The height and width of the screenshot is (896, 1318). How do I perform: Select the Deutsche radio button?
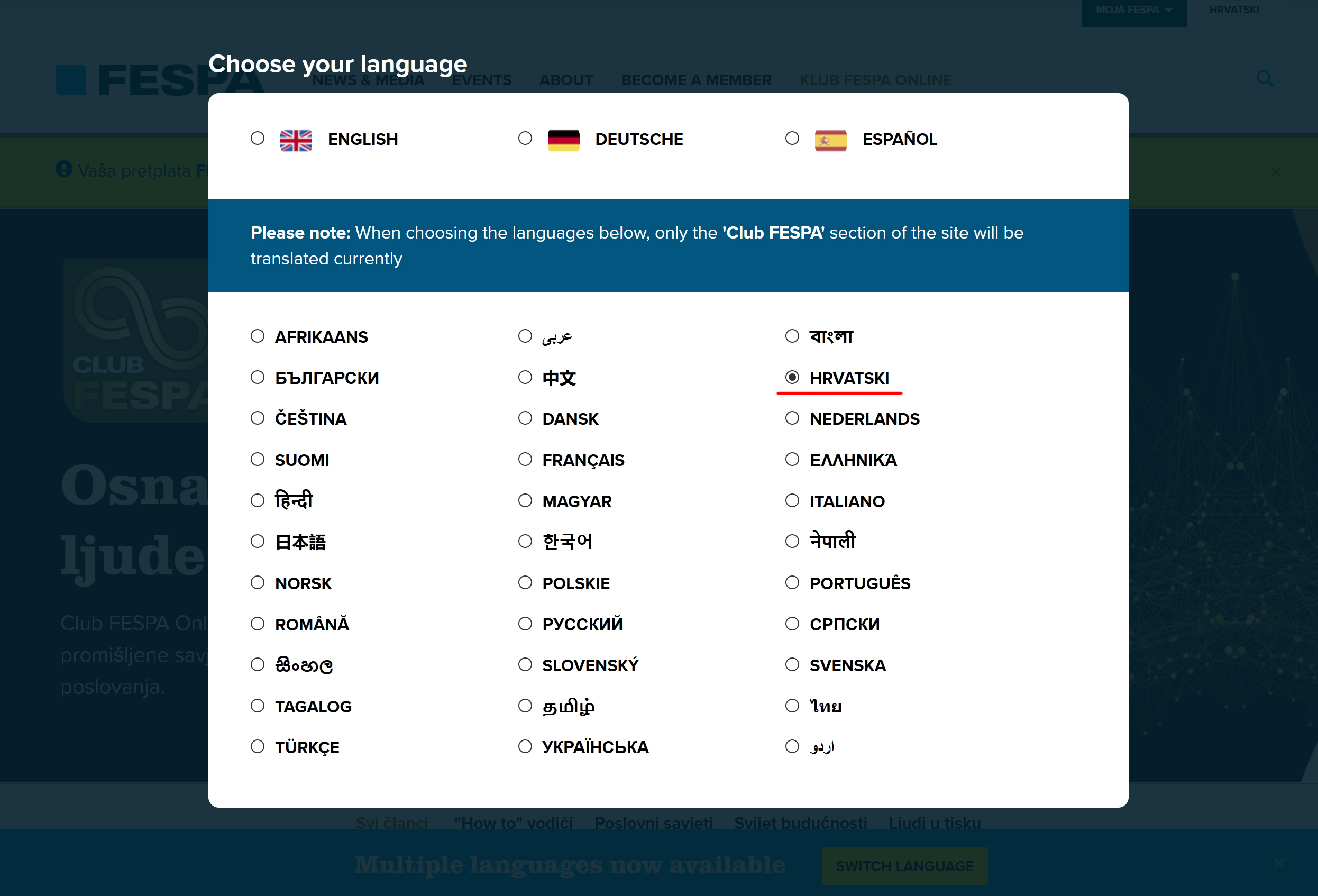[x=525, y=139]
